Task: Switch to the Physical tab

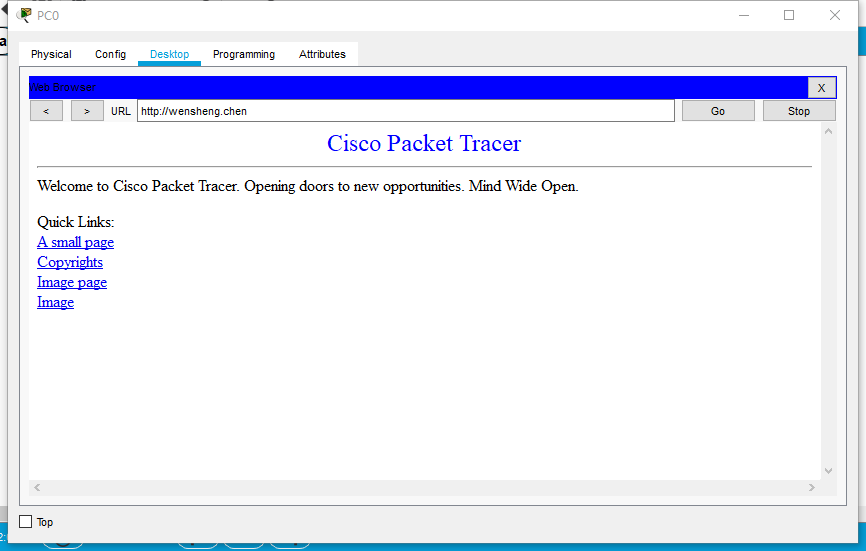Action: point(51,54)
